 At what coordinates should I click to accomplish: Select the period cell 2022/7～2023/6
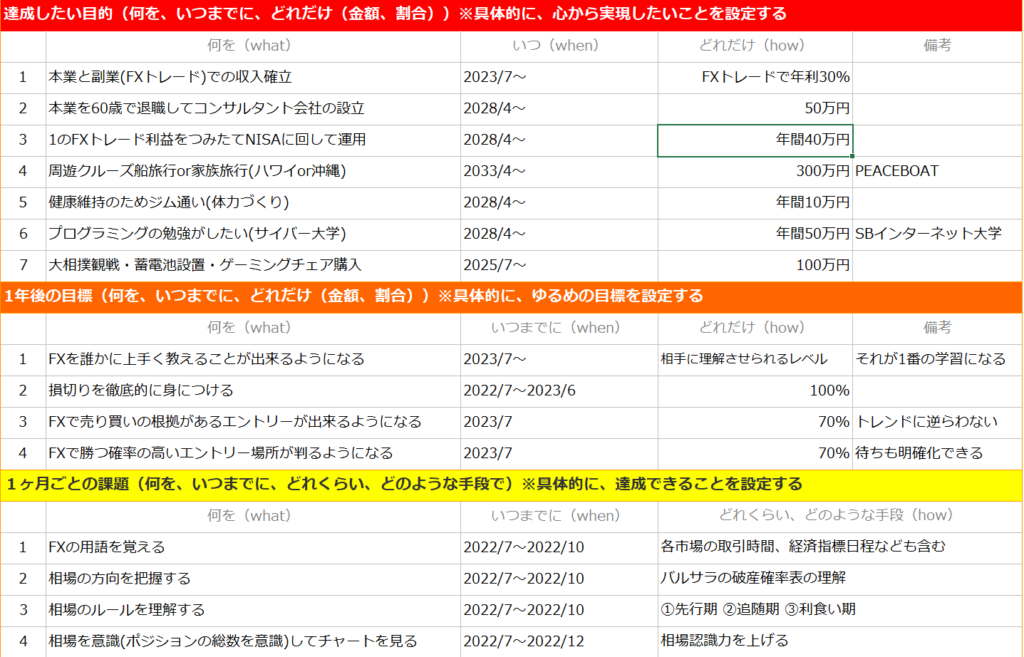pos(558,390)
